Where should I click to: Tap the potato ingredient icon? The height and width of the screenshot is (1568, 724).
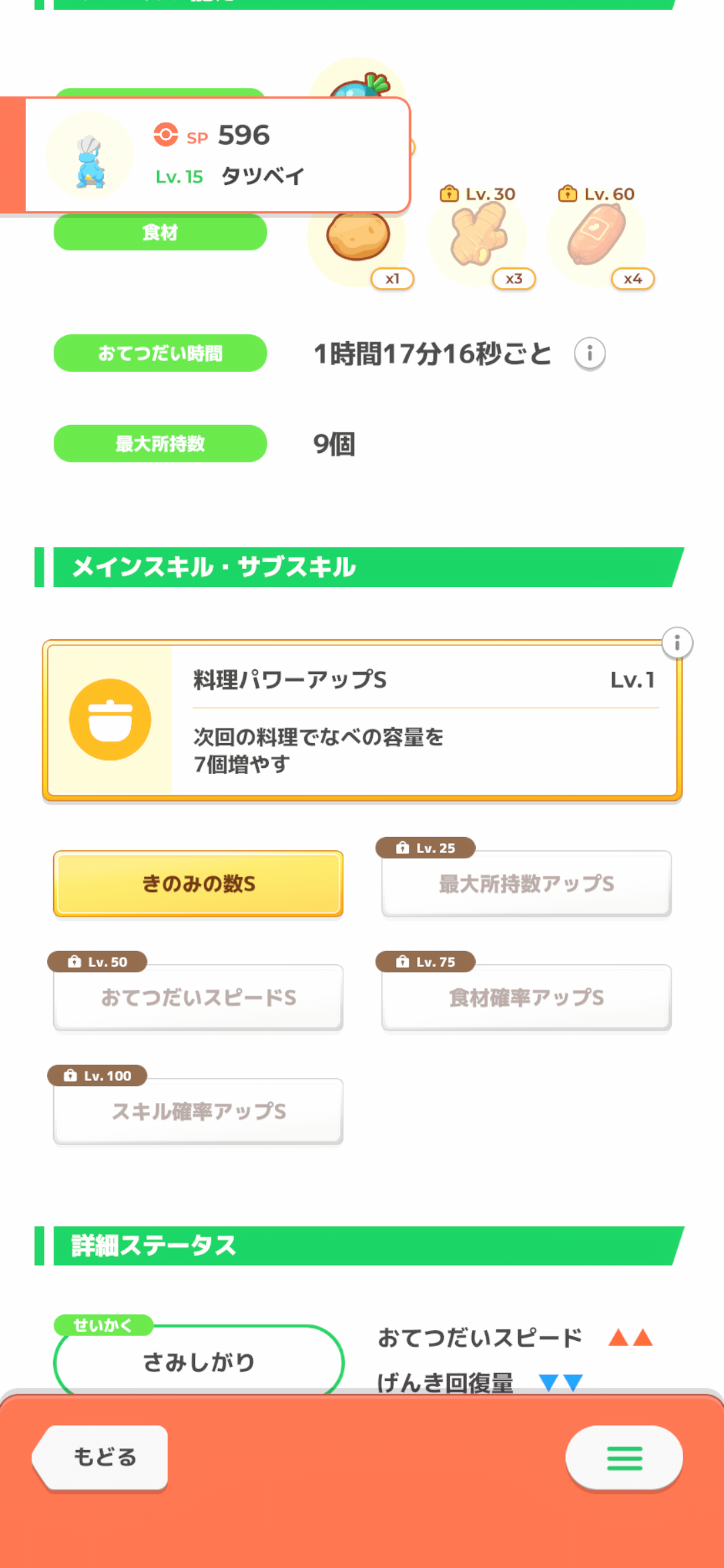tap(358, 237)
